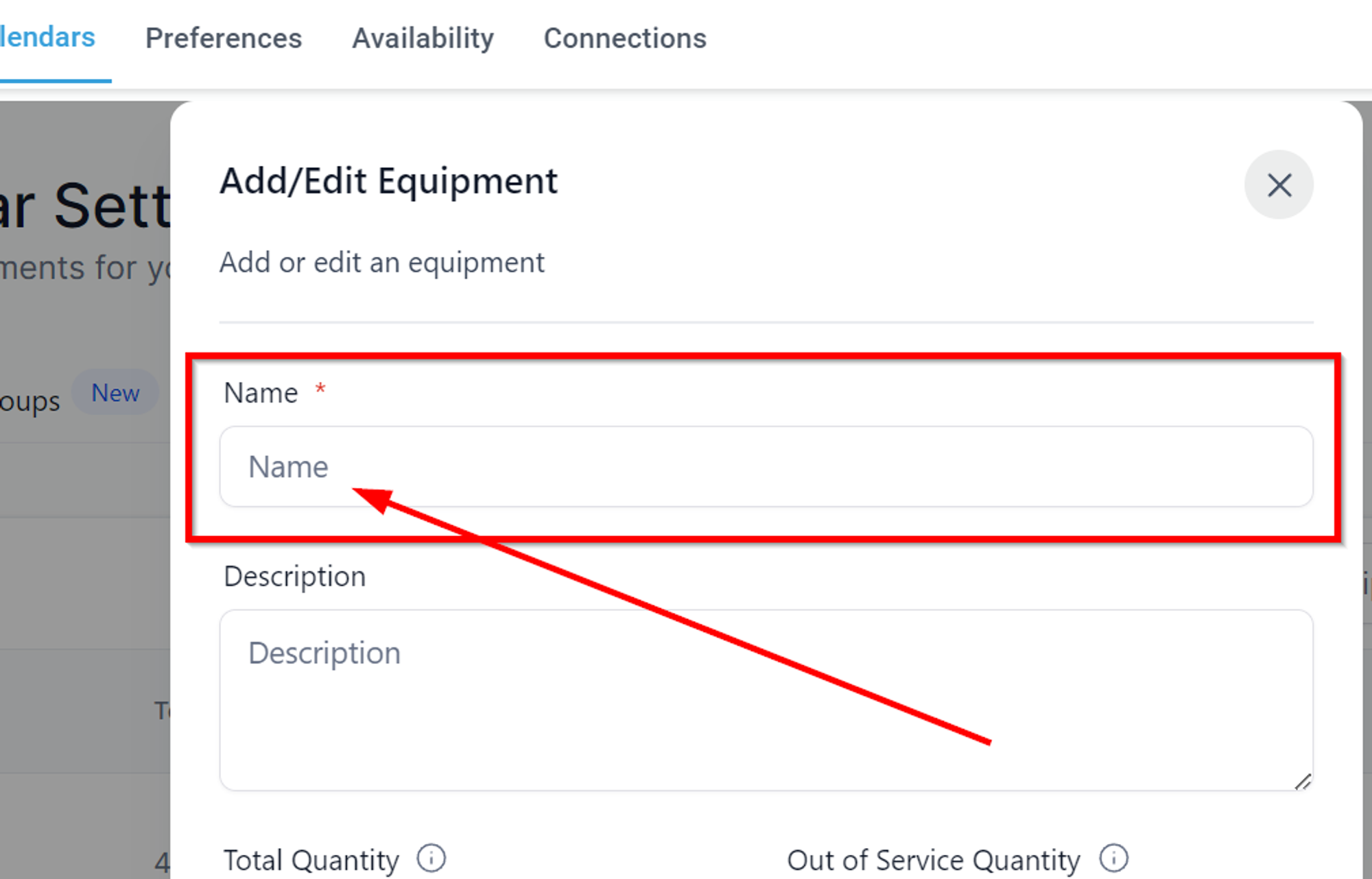This screenshot has height=879, width=1372.
Task: Click the dimmed Settings heading in the background
Action: click(x=85, y=206)
